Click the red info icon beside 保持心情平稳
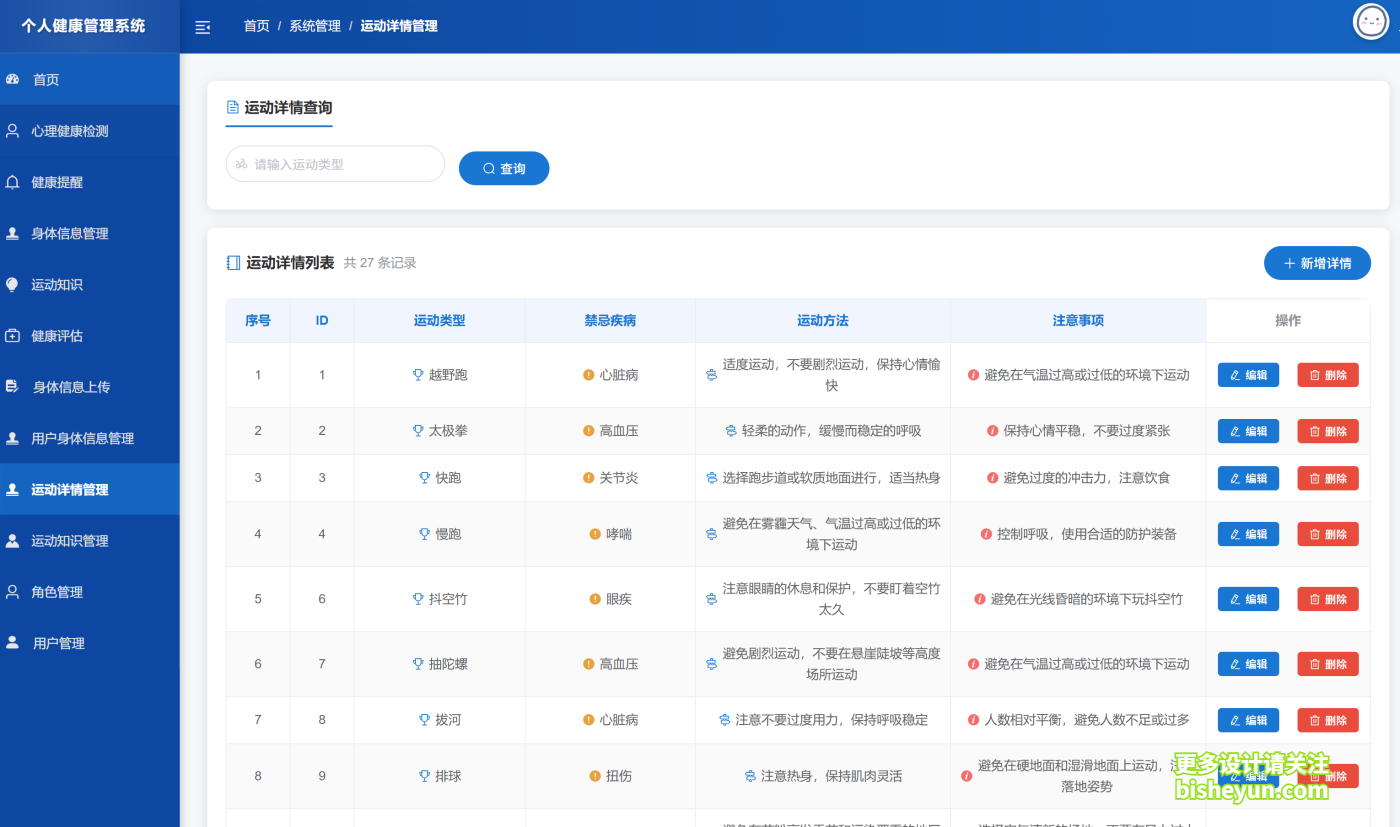1400x827 pixels. pyautogui.click(x=993, y=431)
